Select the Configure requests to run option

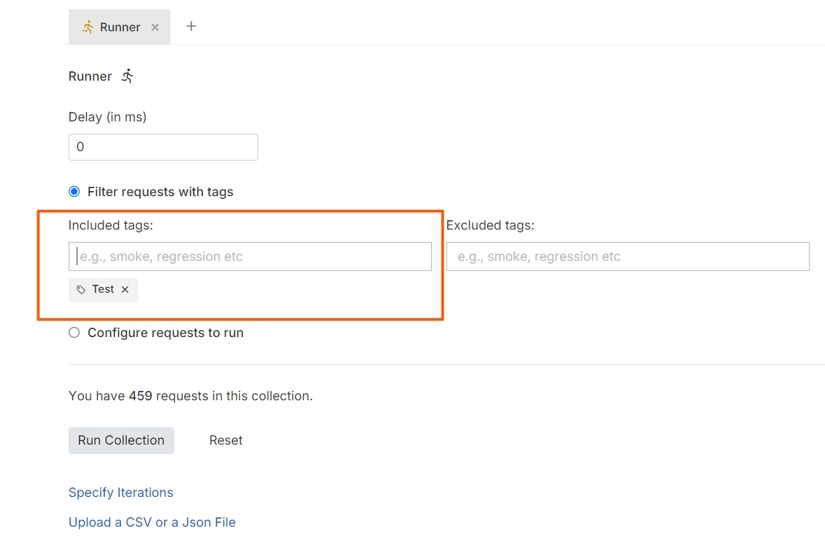[74, 333]
